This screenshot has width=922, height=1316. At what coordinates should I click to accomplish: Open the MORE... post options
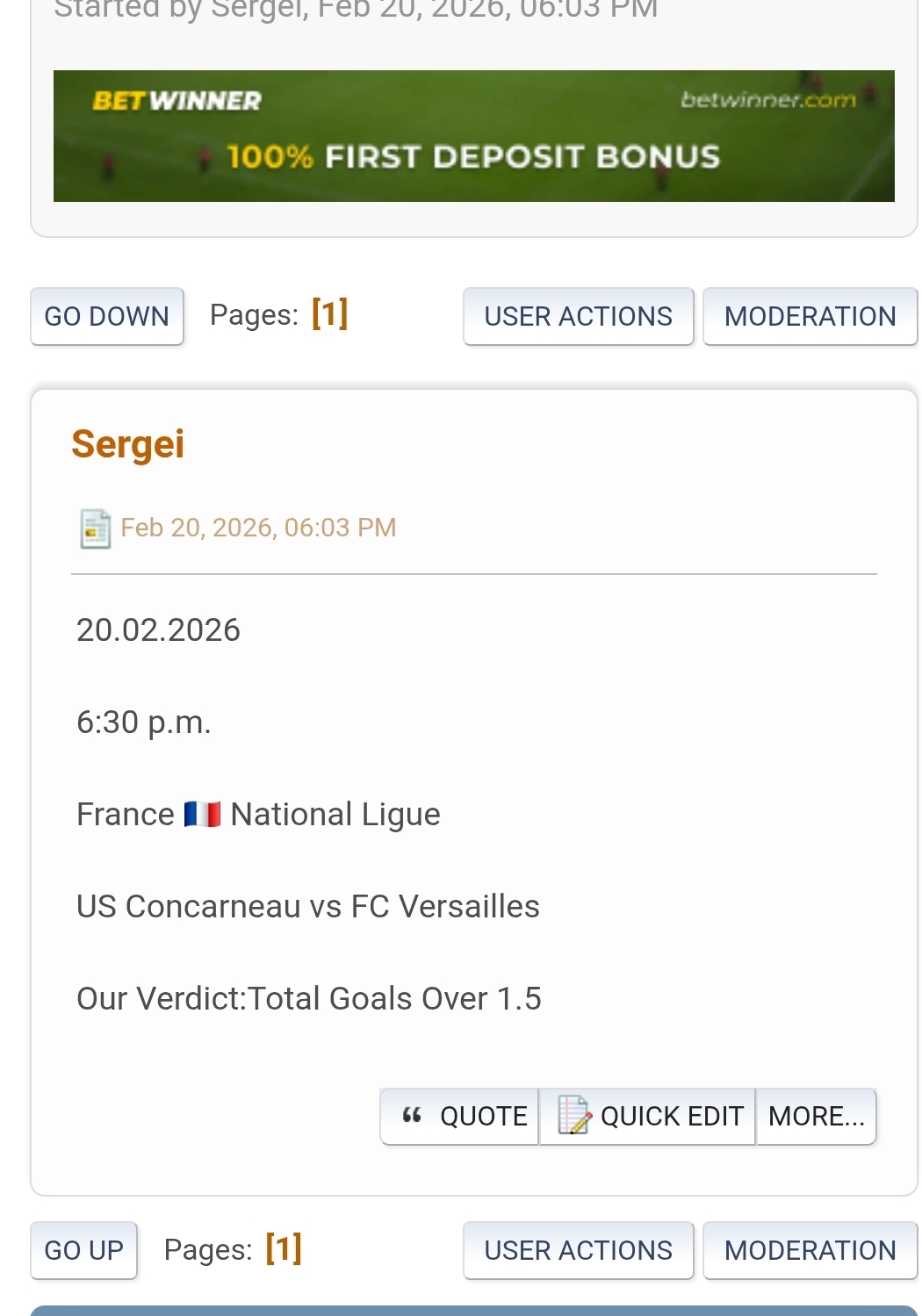pyautogui.click(x=816, y=1116)
